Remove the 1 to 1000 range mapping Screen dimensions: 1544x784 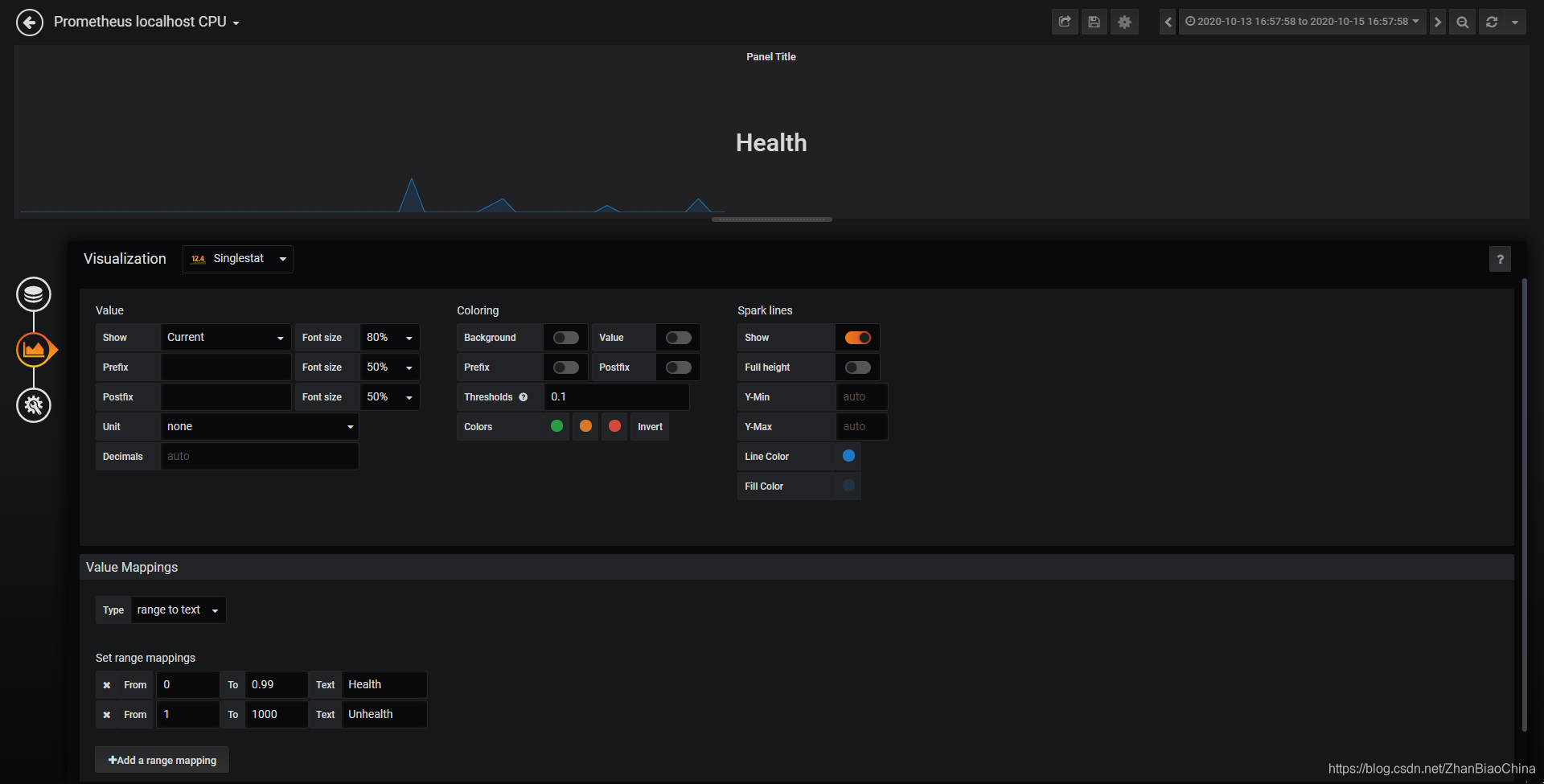[x=106, y=715]
